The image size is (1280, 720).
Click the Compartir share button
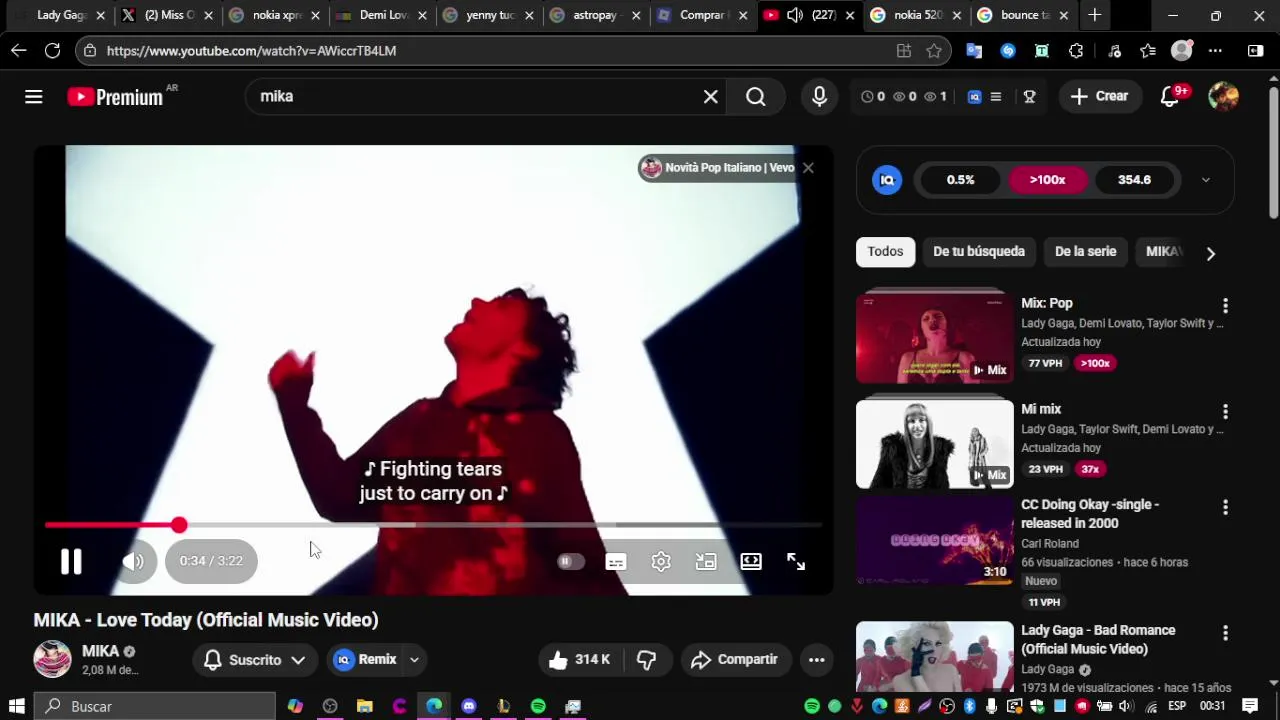coord(735,659)
